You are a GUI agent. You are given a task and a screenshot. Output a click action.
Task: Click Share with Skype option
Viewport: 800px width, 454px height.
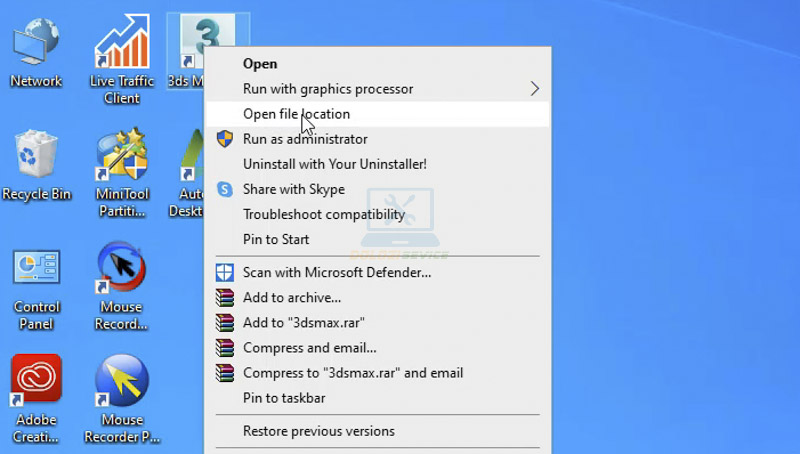click(x=293, y=189)
